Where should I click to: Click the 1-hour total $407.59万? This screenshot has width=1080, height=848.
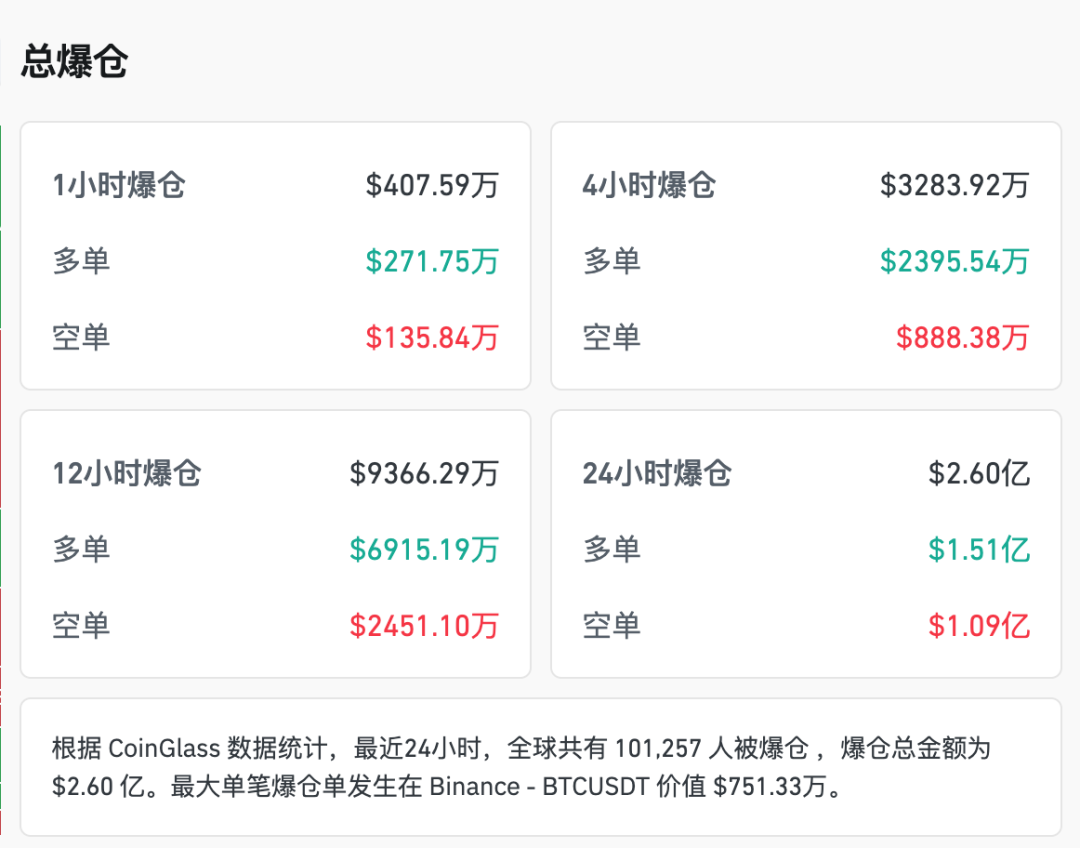(432, 185)
